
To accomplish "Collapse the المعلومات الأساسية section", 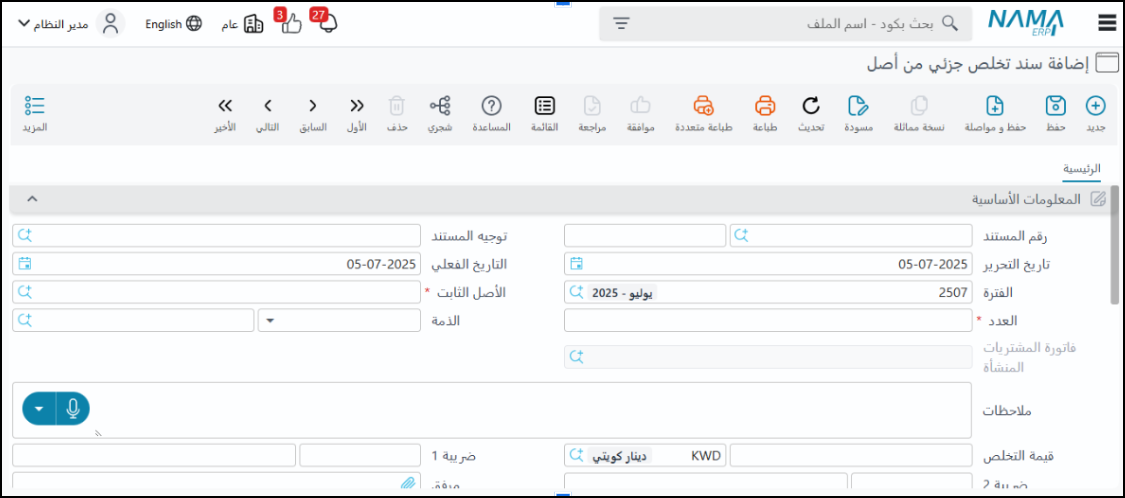I will coord(32,199).
